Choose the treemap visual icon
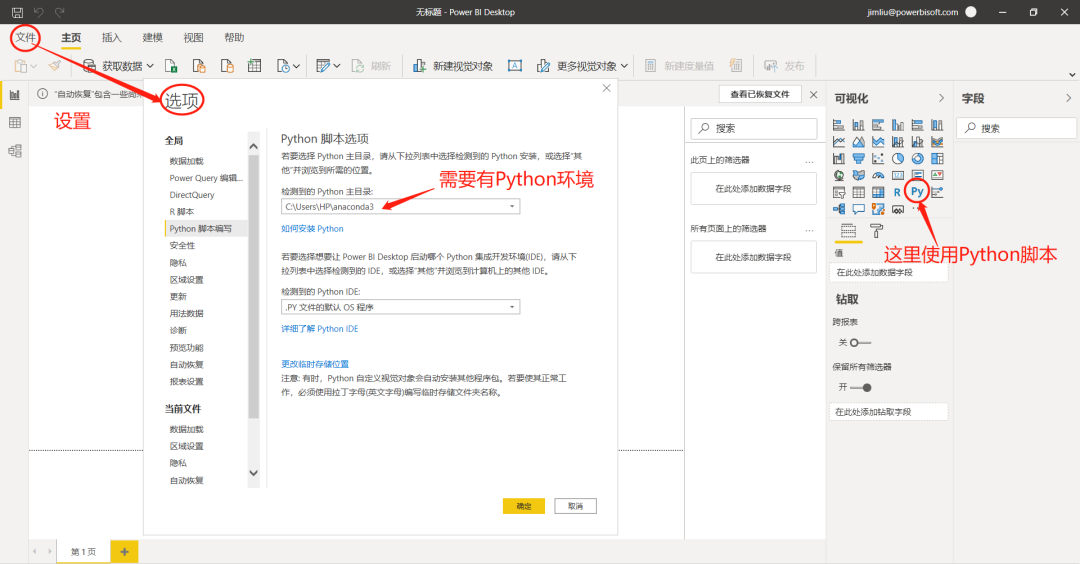Image resolution: width=1080 pixels, height=564 pixels. pos(937,158)
